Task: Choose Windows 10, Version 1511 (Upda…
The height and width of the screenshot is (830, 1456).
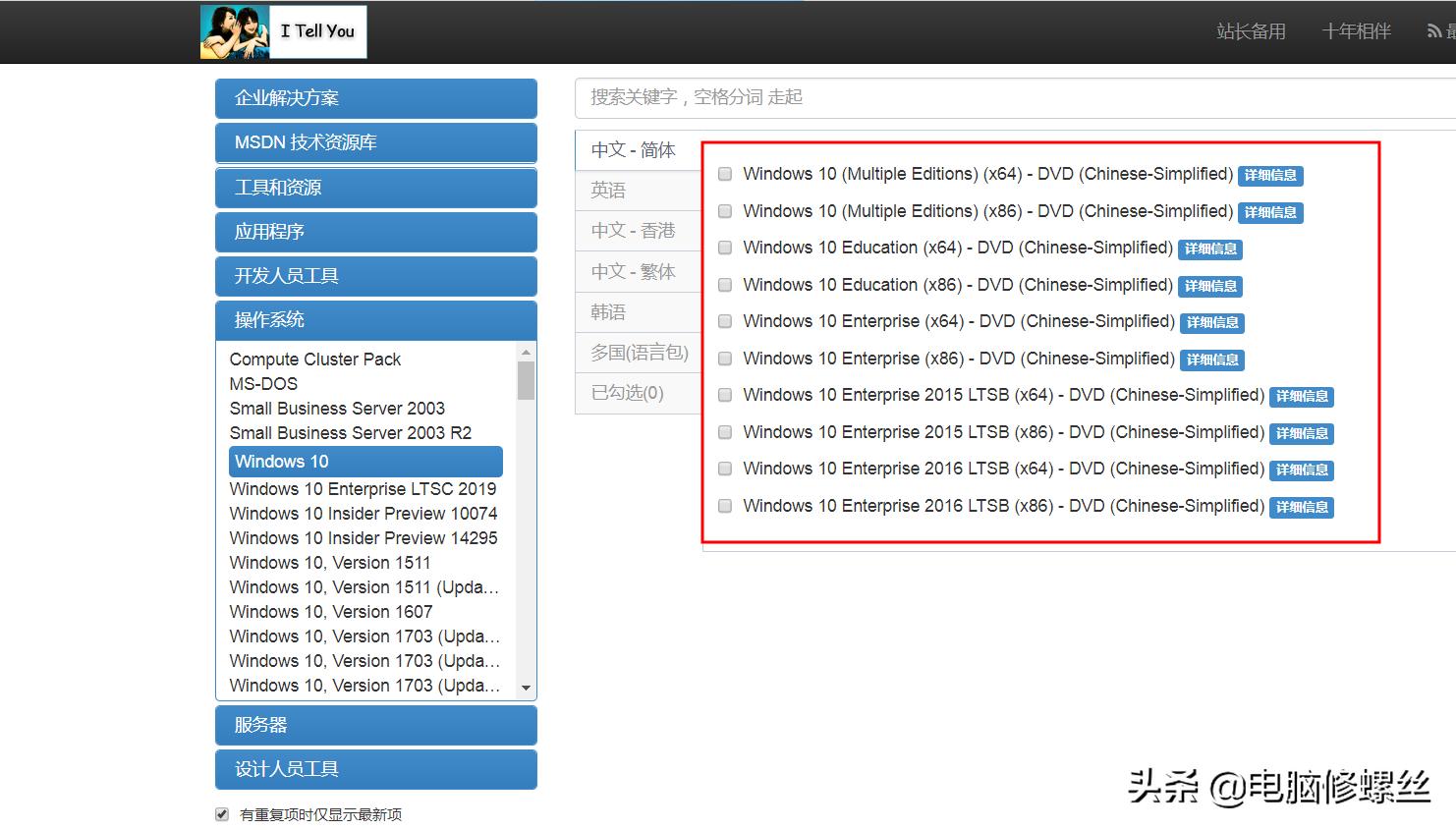Action: coord(364,587)
